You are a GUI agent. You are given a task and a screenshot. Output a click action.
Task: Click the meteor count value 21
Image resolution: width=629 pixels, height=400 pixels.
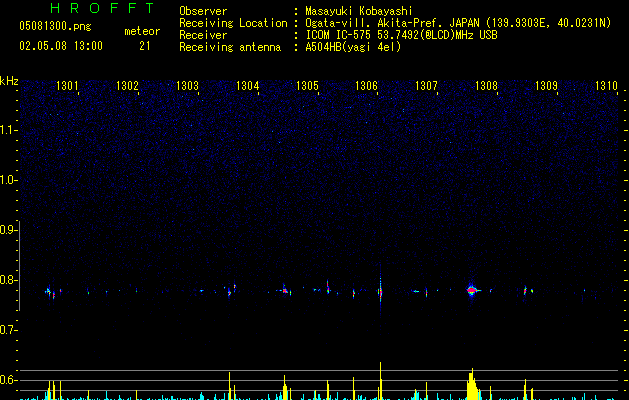click(145, 46)
